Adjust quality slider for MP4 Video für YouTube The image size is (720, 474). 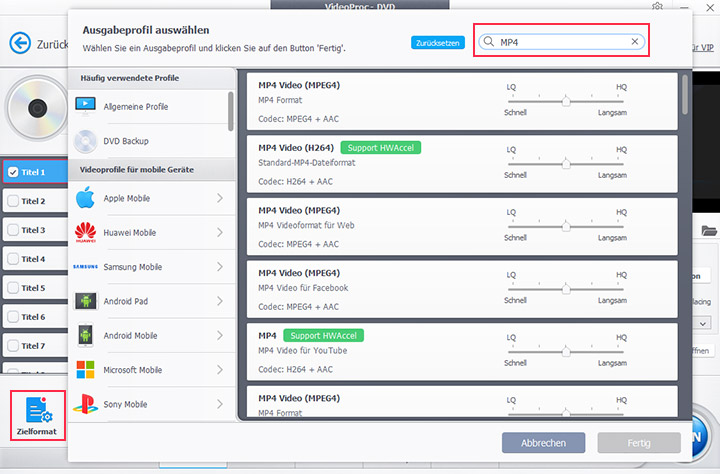pyautogui.click(x=566, y=352)
